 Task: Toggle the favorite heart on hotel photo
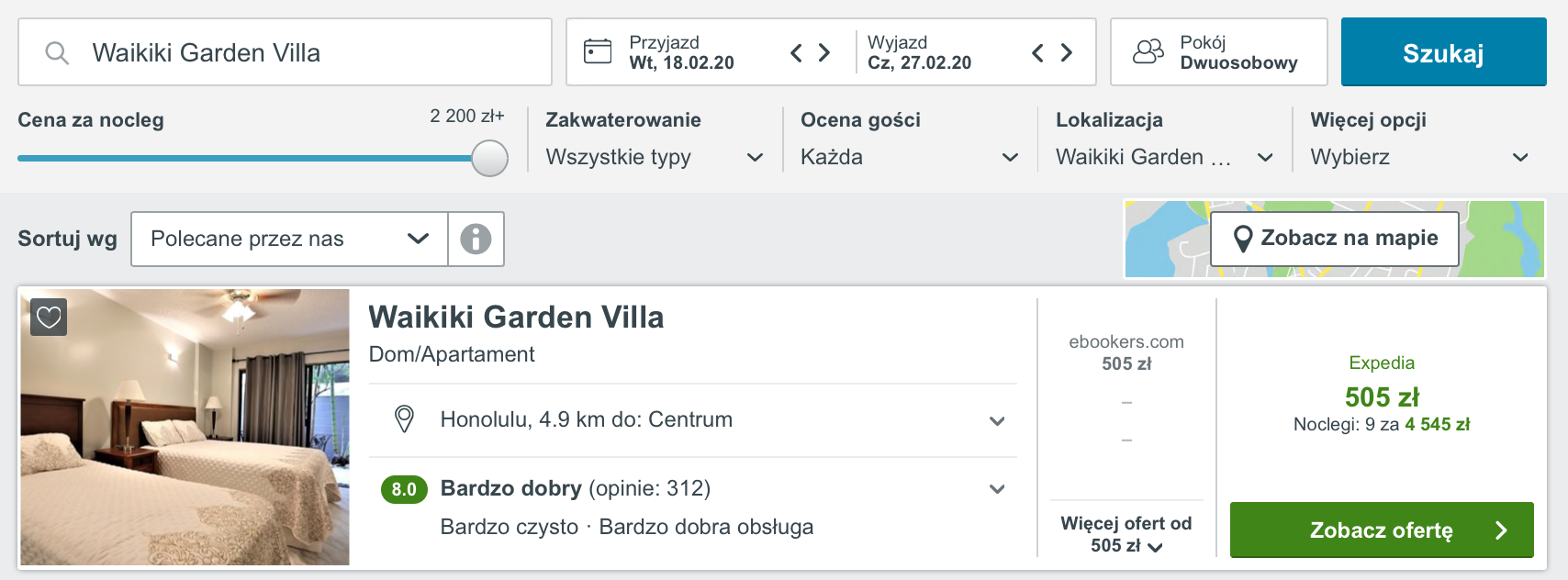49,318
